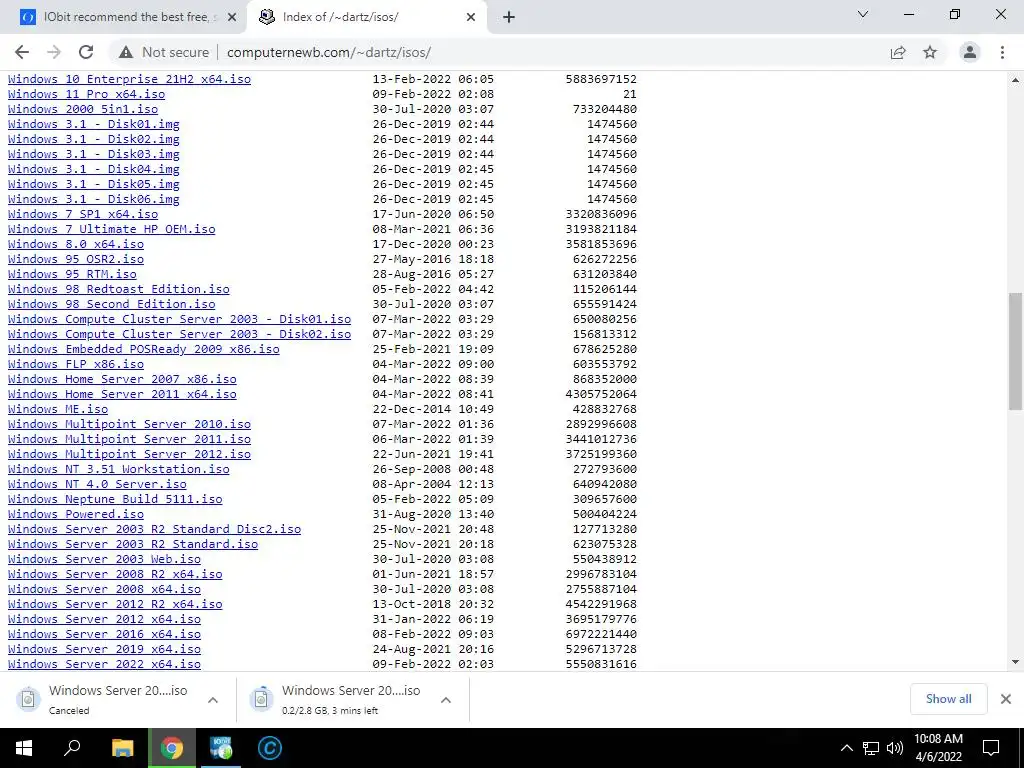
Task: Open taskbar search
Action: coord(72,748)
